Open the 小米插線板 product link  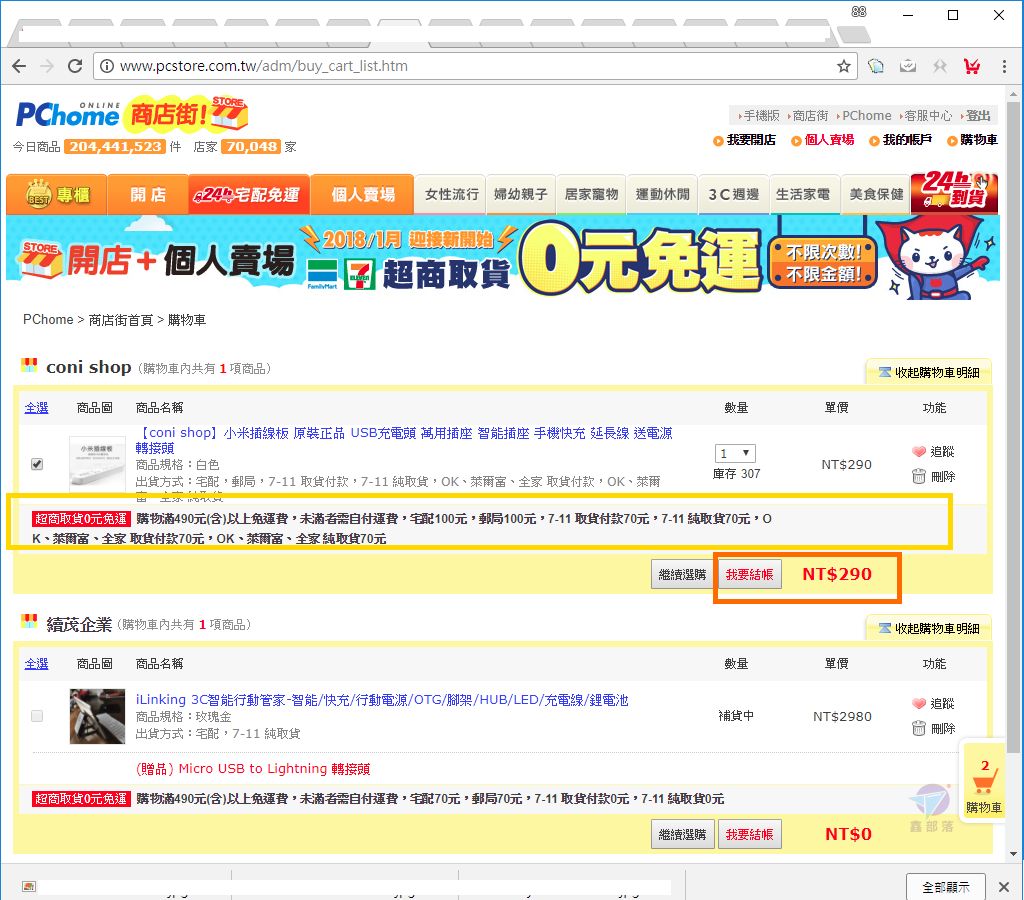[x=404, y=440]
